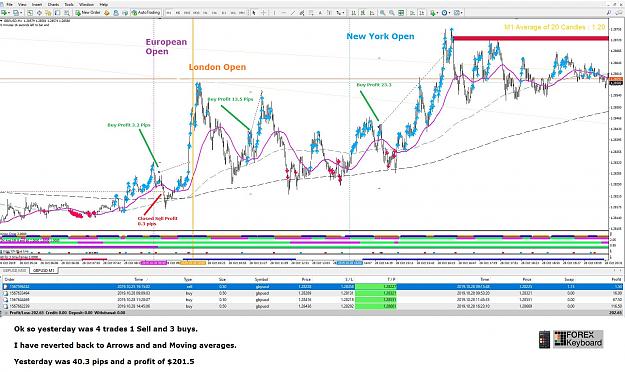Select the D1 timeframe button
This screenshot has width=625, height=372.
click(224, 13)
